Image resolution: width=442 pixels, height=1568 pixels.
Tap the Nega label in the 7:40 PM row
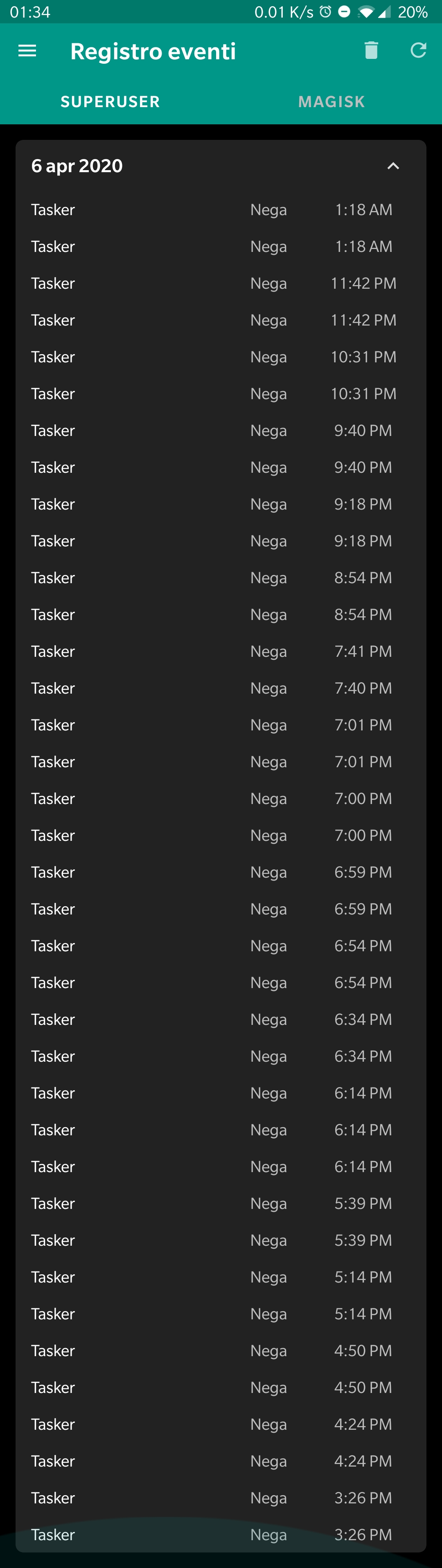click(268, 688)
